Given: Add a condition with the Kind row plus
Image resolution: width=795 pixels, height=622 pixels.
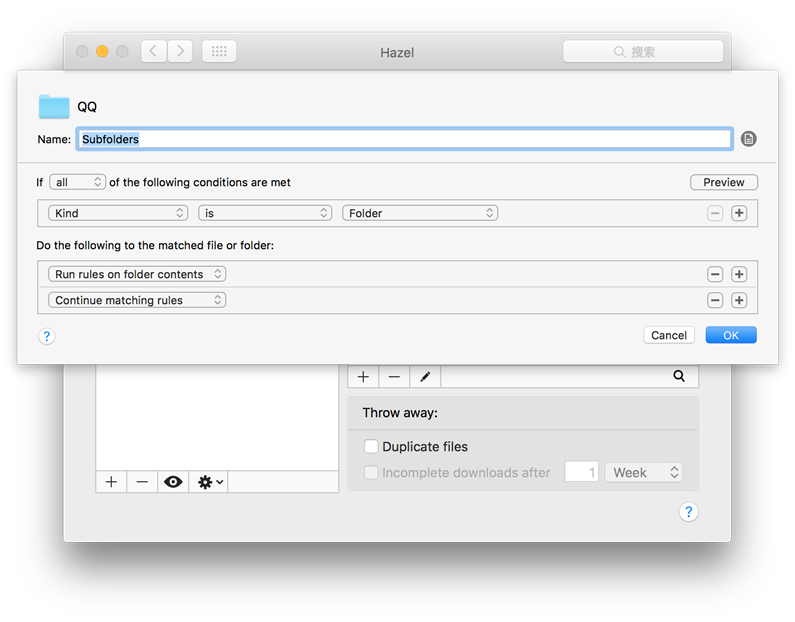Looking at the screenshot, I should (x=739, y=213).
